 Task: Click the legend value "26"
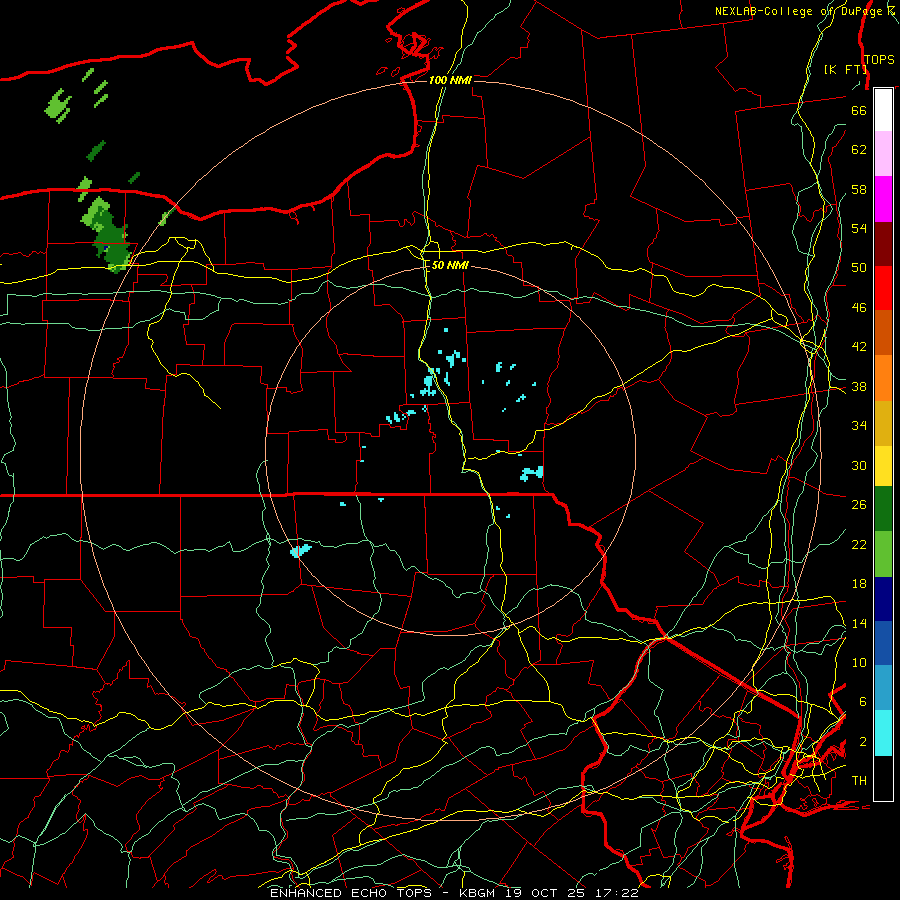(859, 505)
